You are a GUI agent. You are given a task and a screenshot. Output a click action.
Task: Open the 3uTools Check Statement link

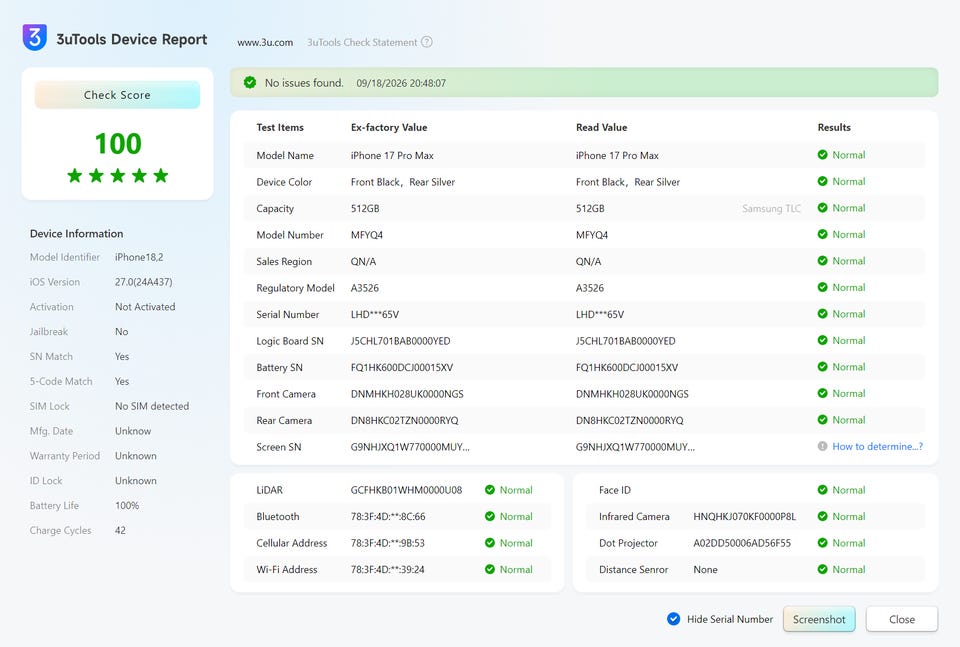coord(362,42)
